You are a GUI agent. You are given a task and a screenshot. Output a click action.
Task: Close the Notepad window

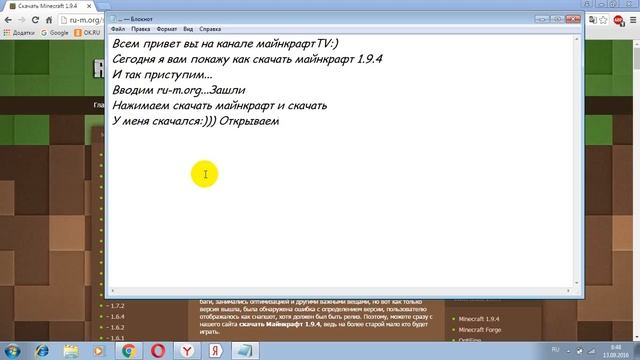click(x=573, y=19)
